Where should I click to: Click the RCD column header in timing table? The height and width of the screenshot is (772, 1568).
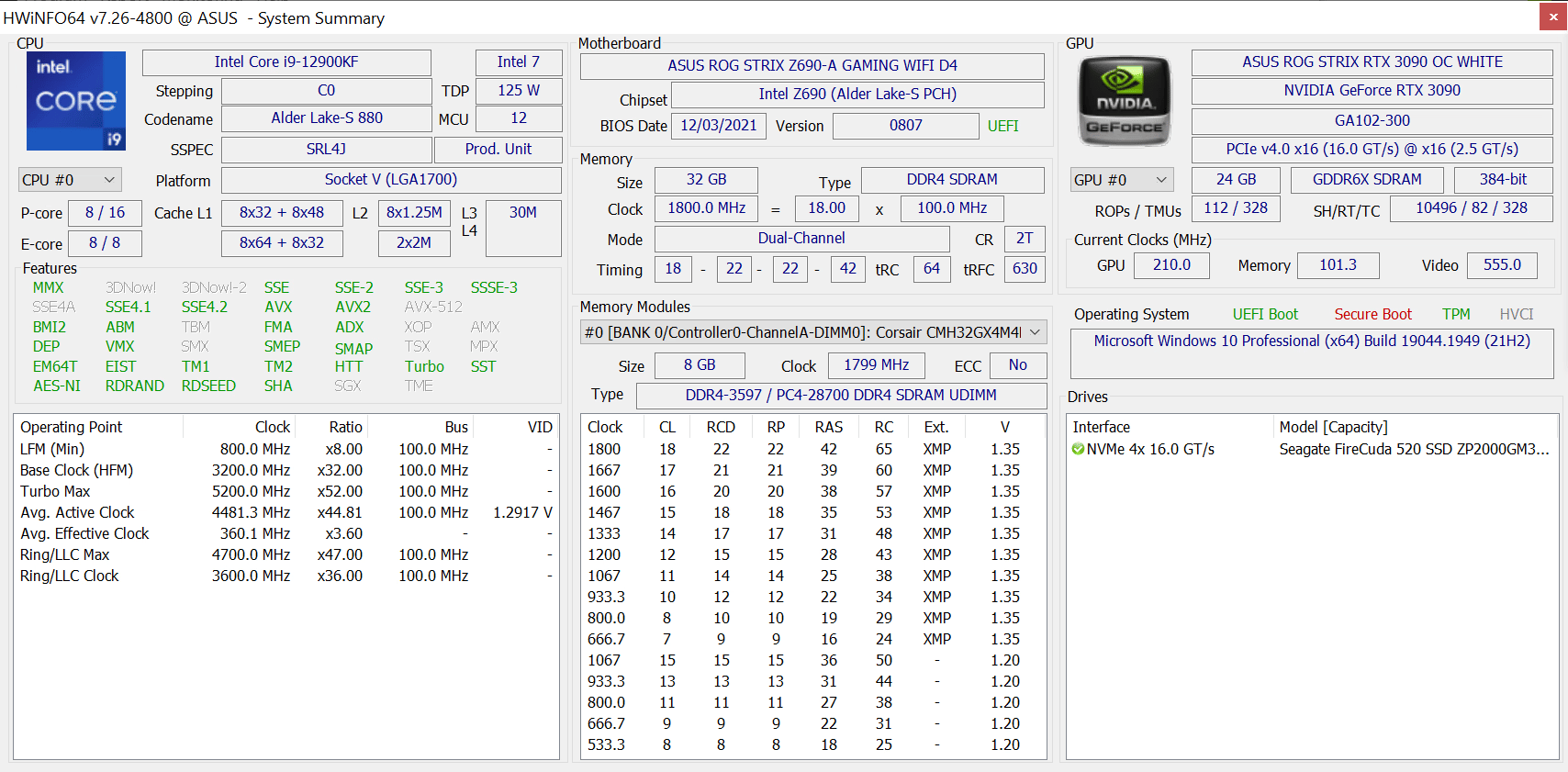pos(721,428)
